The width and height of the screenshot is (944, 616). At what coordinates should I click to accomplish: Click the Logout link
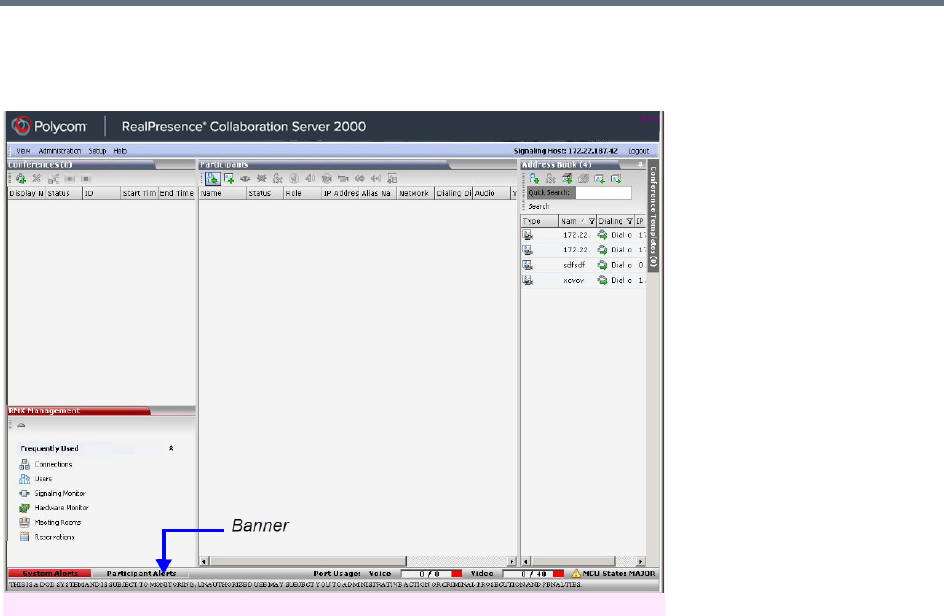click(x=639, y=151)
